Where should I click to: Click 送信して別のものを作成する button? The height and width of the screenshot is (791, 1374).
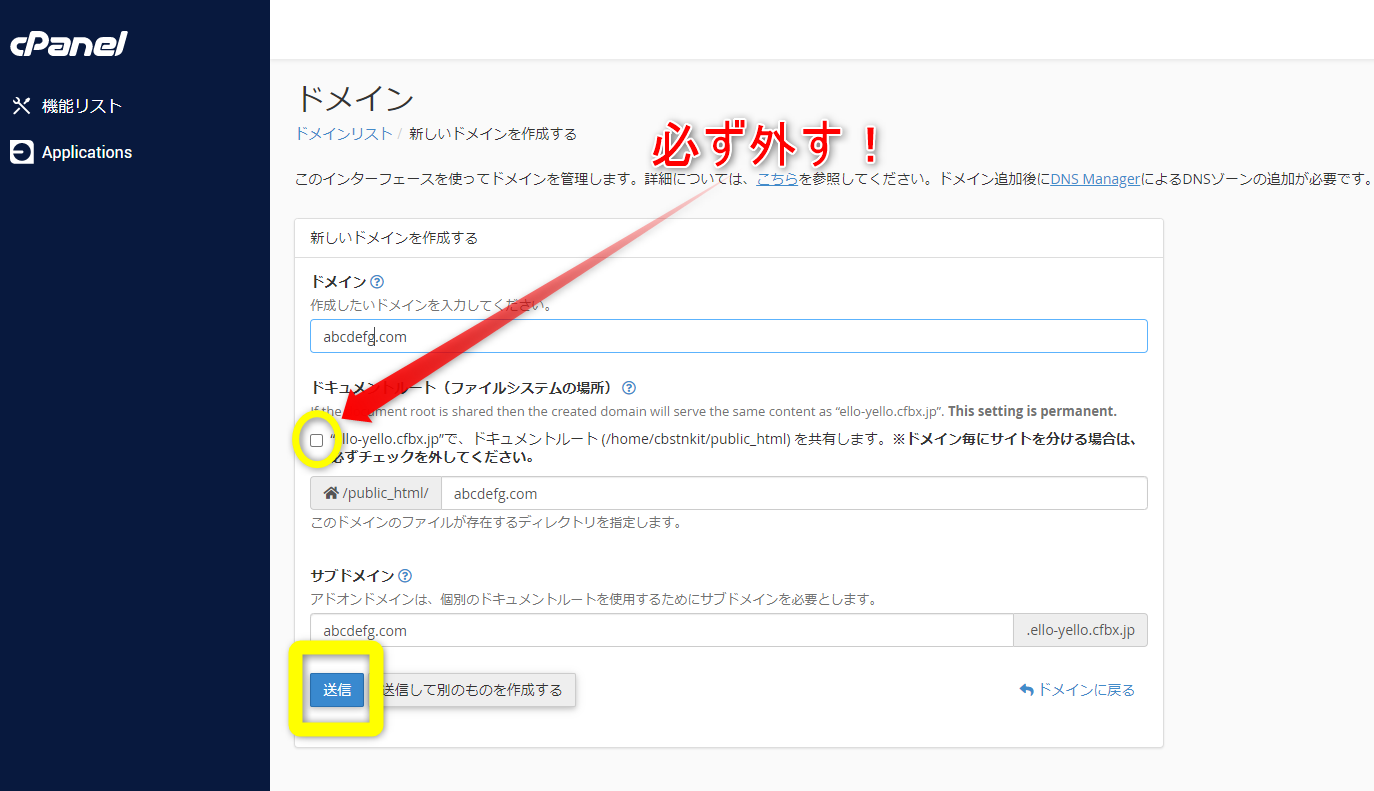[x=473, y=690]
